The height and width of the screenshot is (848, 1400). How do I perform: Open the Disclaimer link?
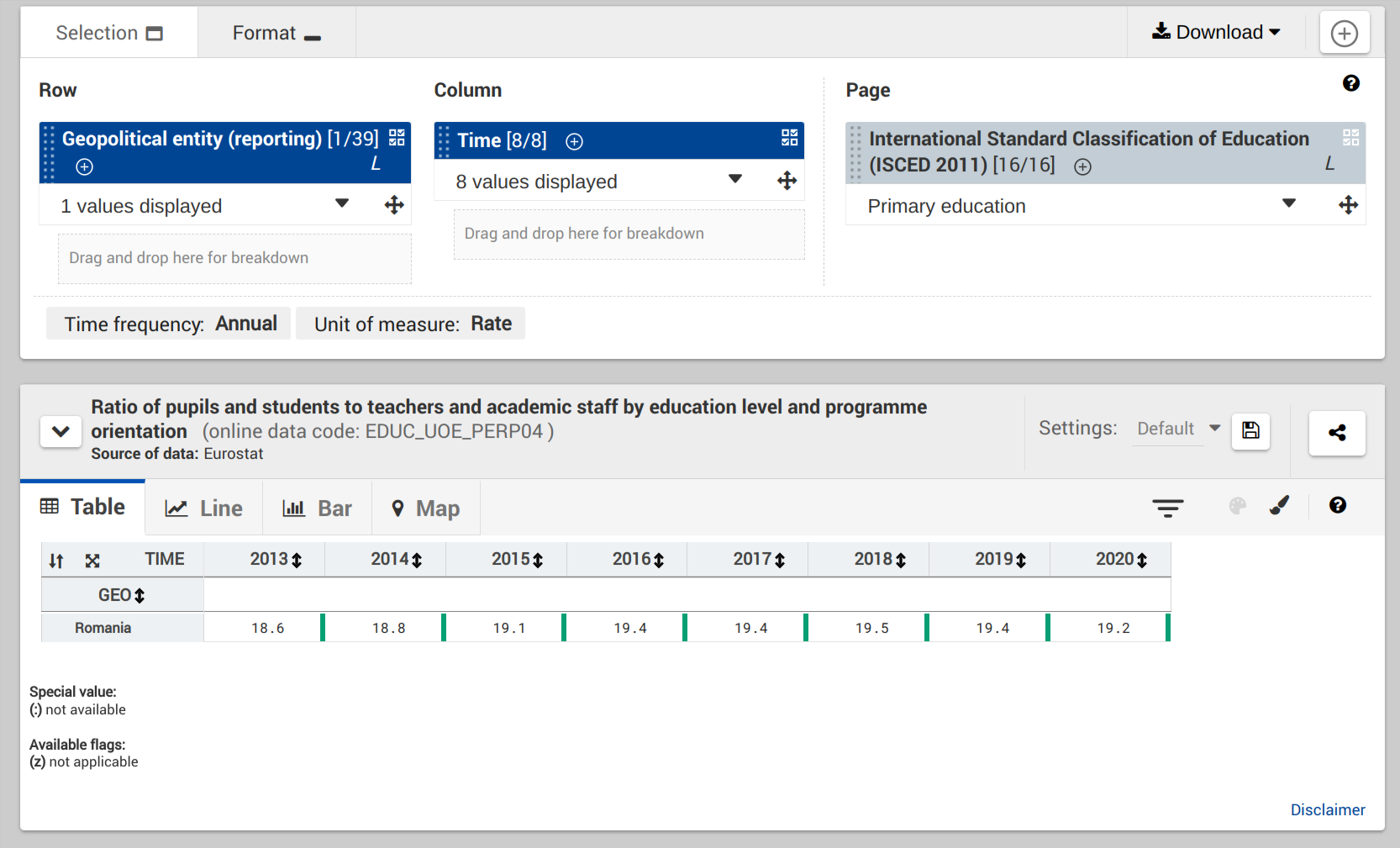[1327, 809]
